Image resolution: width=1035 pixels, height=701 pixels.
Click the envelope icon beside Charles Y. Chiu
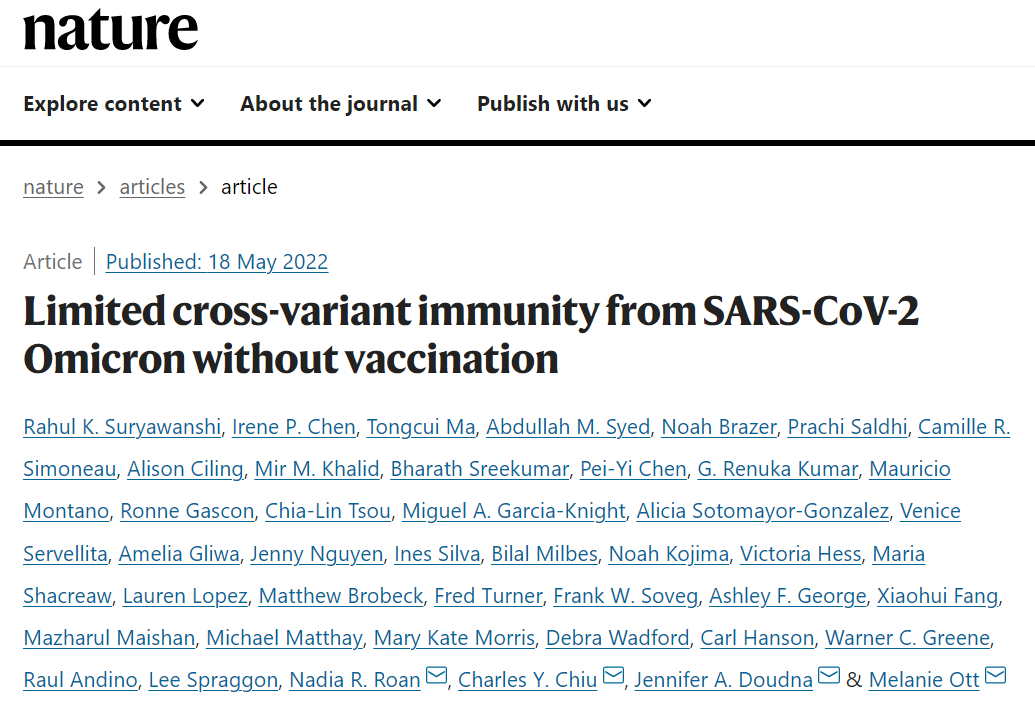(x=613, y=676)
